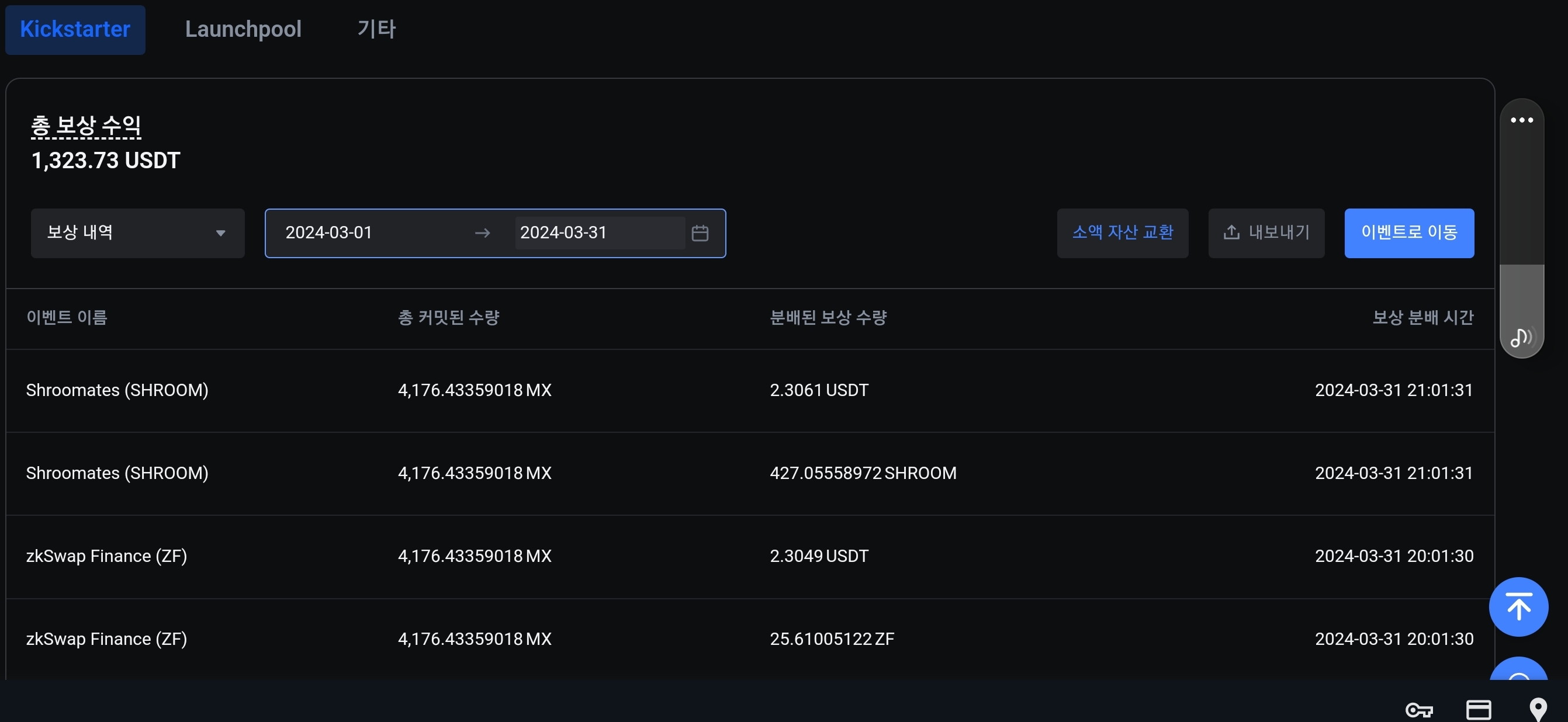
Task: Click the 총 보상 수익 underlined label
Action: (x=86, y=126)
